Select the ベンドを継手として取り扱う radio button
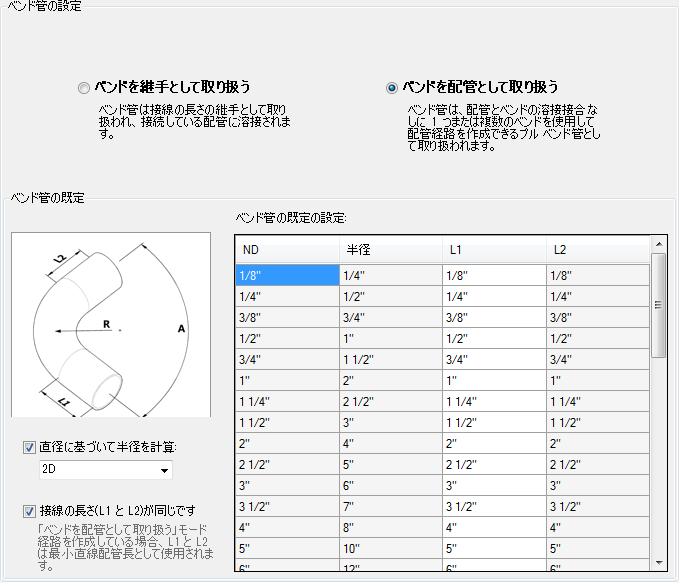 84,88
